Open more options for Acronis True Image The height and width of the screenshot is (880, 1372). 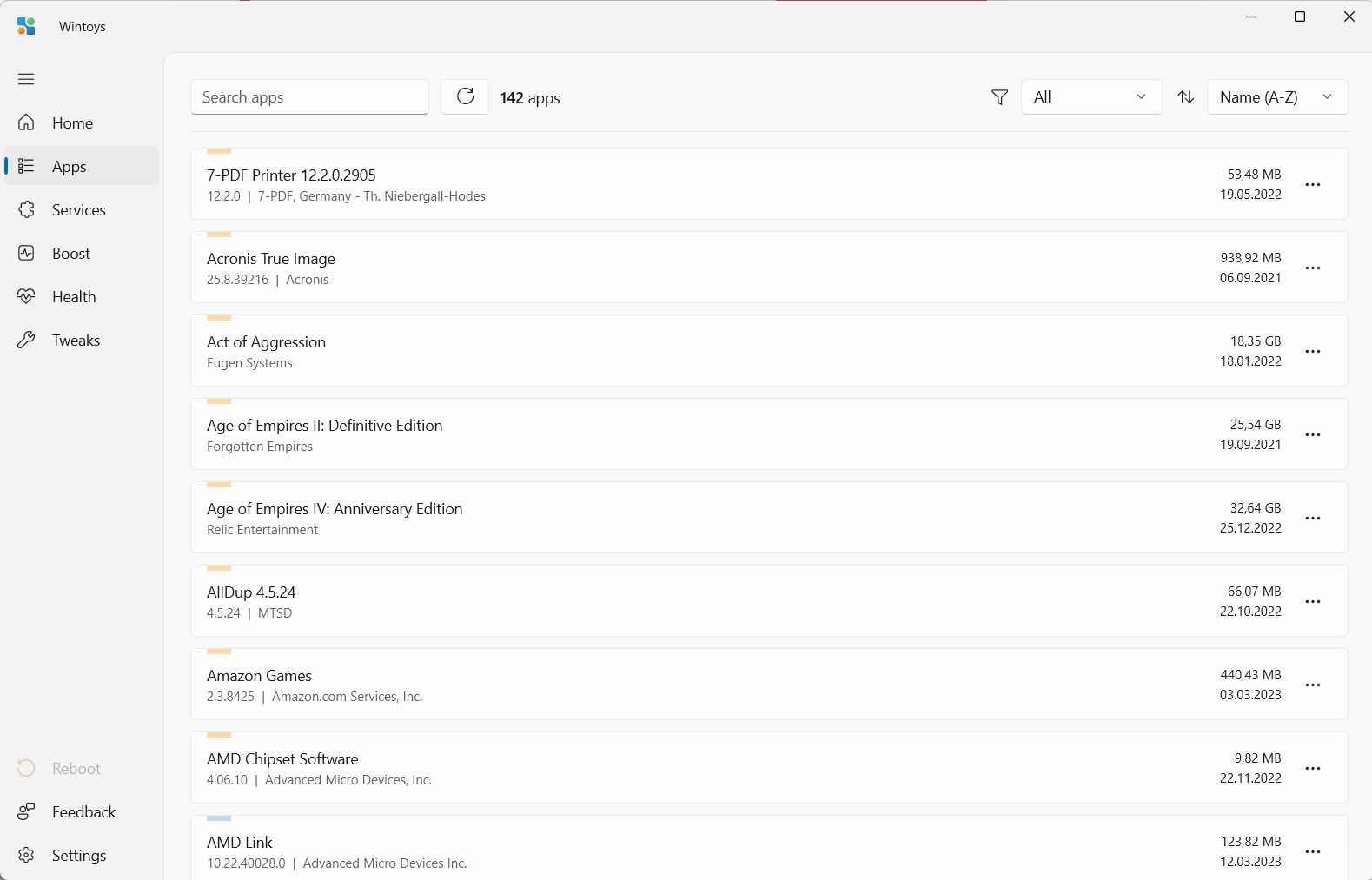[x=1313, y=268]
